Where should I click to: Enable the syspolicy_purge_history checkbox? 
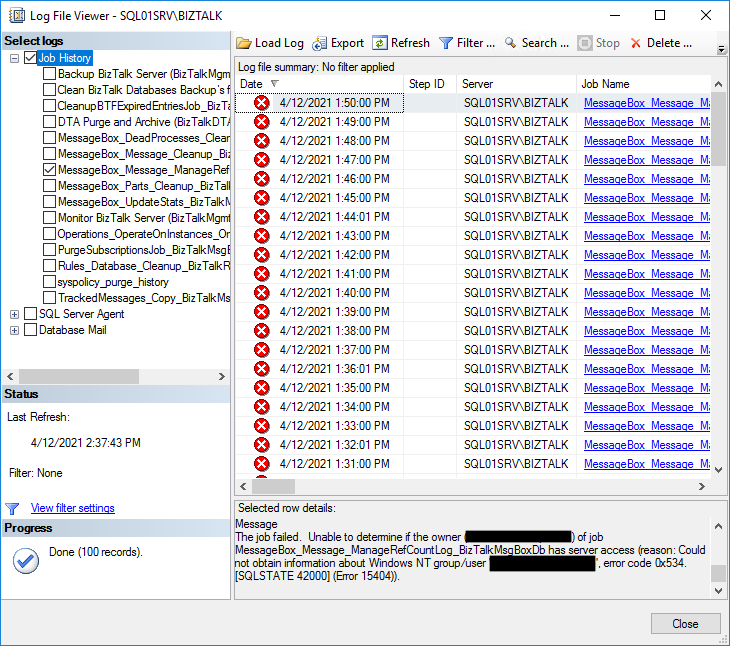(49, 282)
